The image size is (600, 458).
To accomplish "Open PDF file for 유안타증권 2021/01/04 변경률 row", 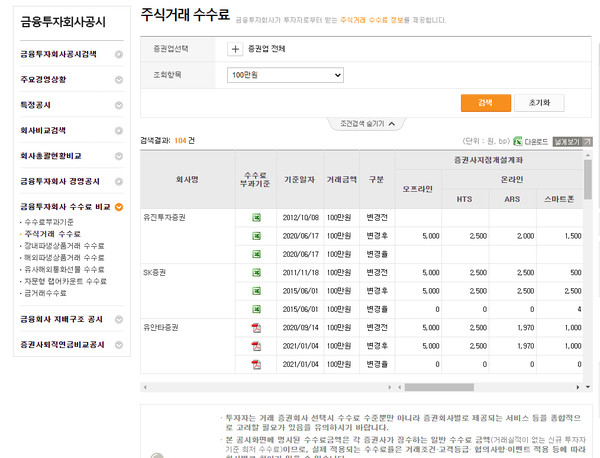I will point(256,365).
